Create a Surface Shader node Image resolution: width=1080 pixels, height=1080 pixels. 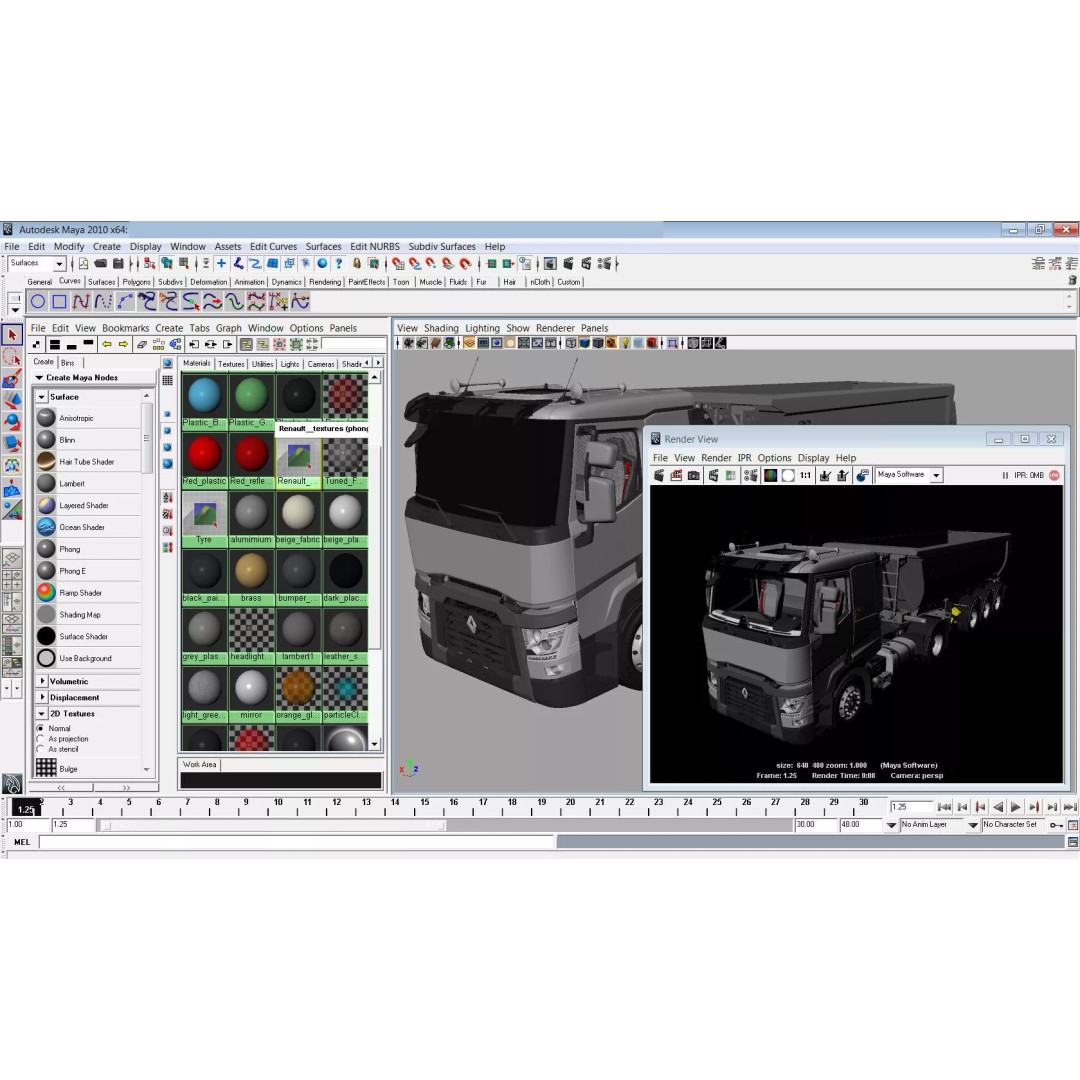pos(88,636)
